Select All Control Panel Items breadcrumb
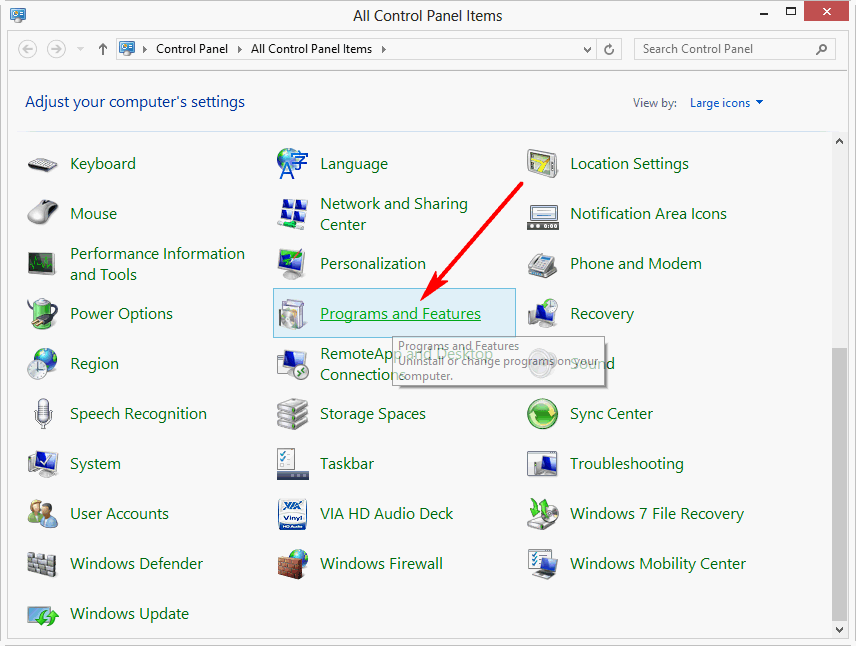 point(311,49)
